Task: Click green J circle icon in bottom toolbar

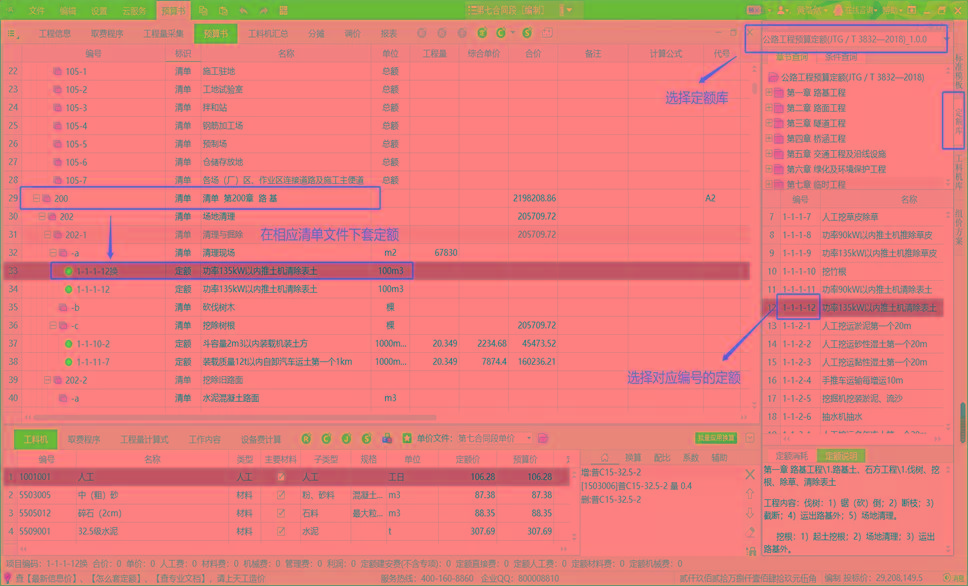Action: point(346,438)
